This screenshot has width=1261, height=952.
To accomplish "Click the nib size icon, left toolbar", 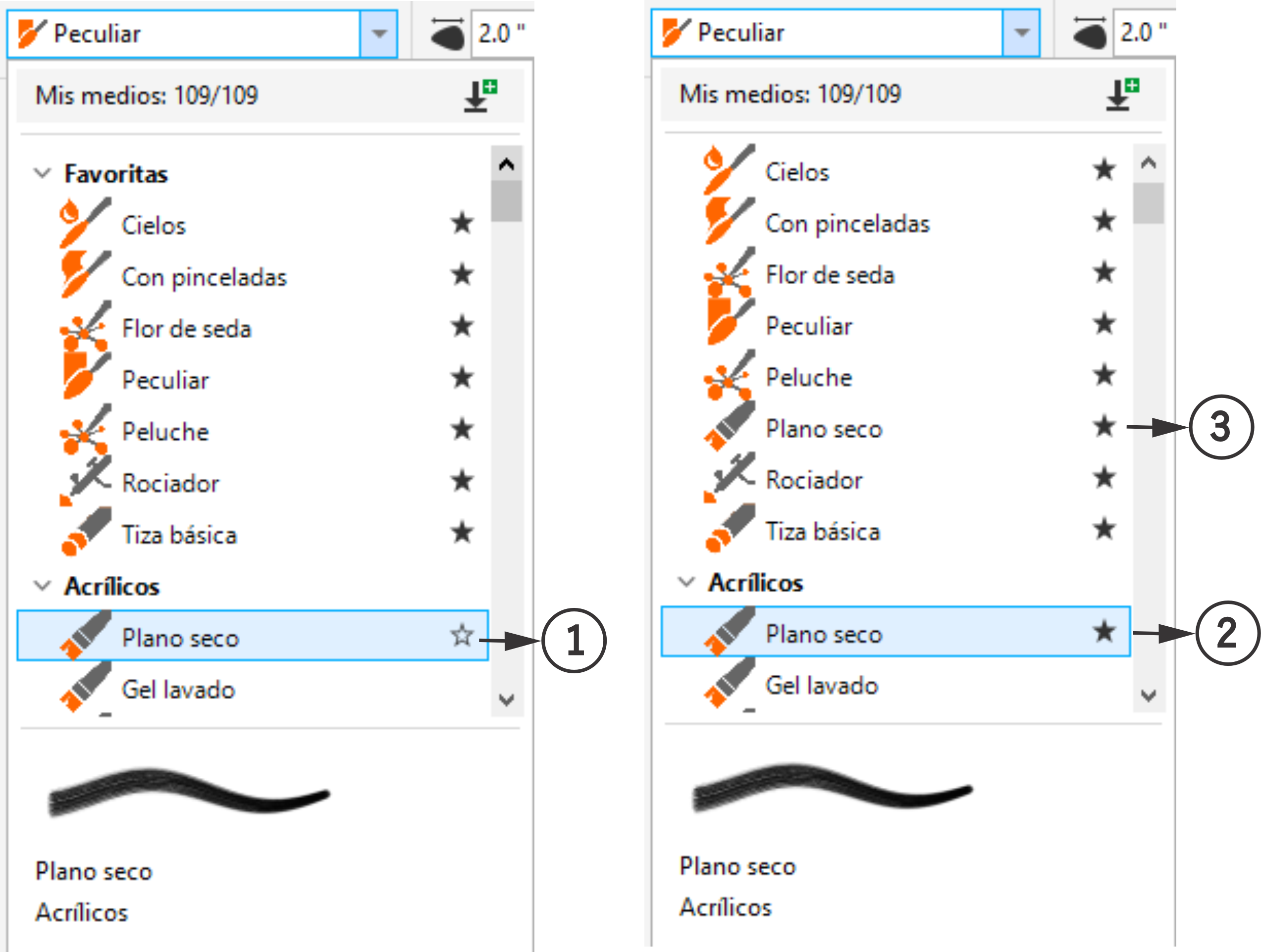I will click(x=448, y=34).
